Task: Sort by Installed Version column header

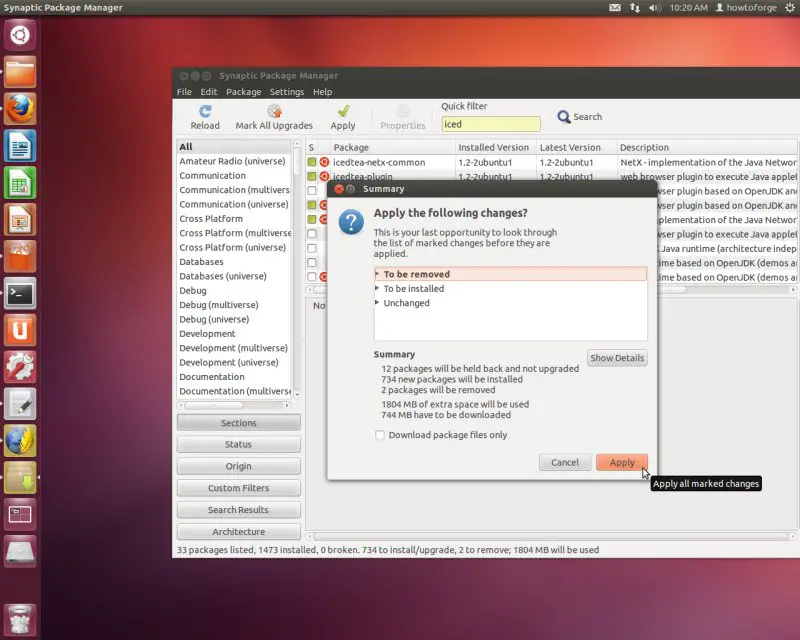Action: (x=495, y=147)
